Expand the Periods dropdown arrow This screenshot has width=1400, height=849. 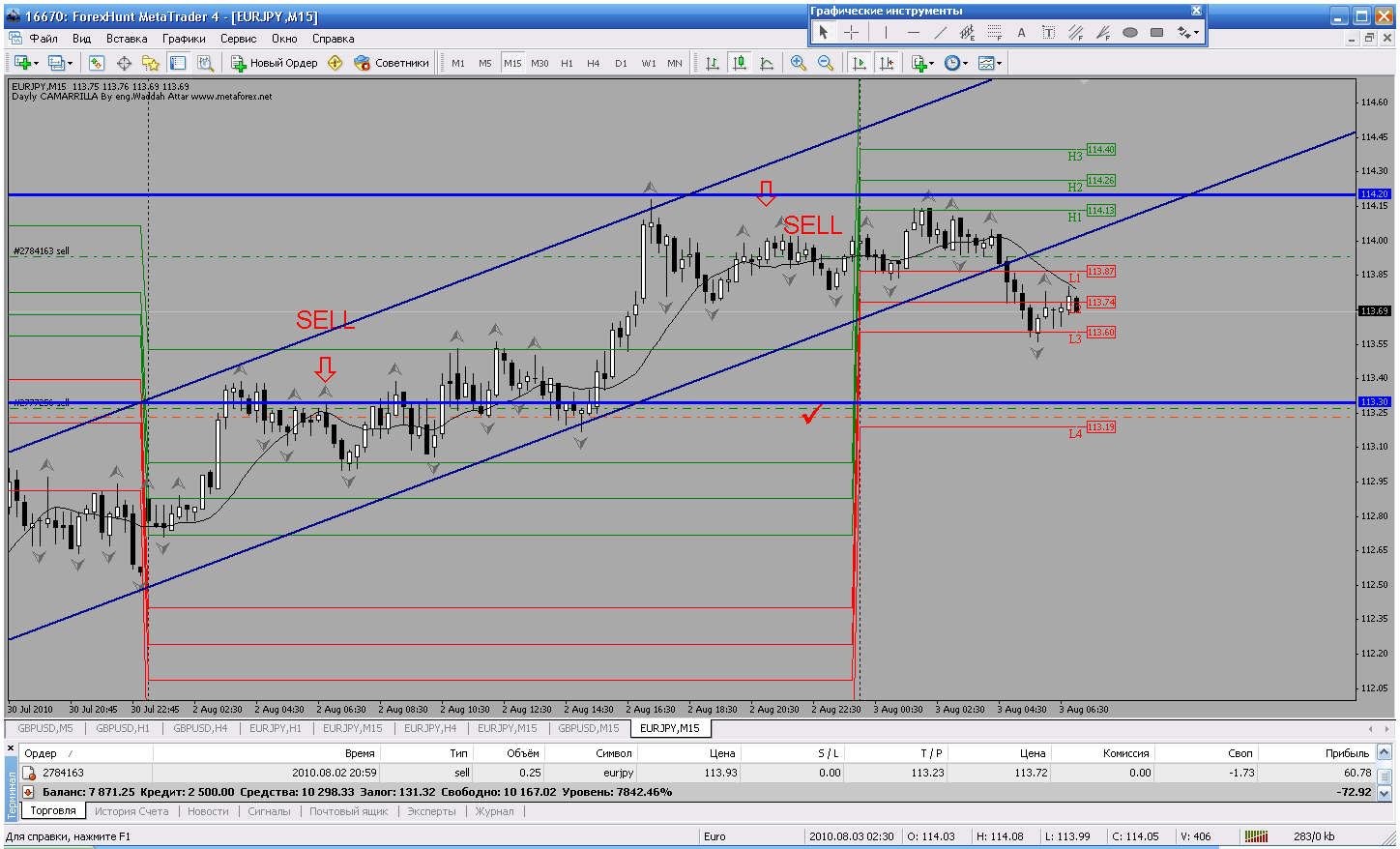tap(965, 64)
